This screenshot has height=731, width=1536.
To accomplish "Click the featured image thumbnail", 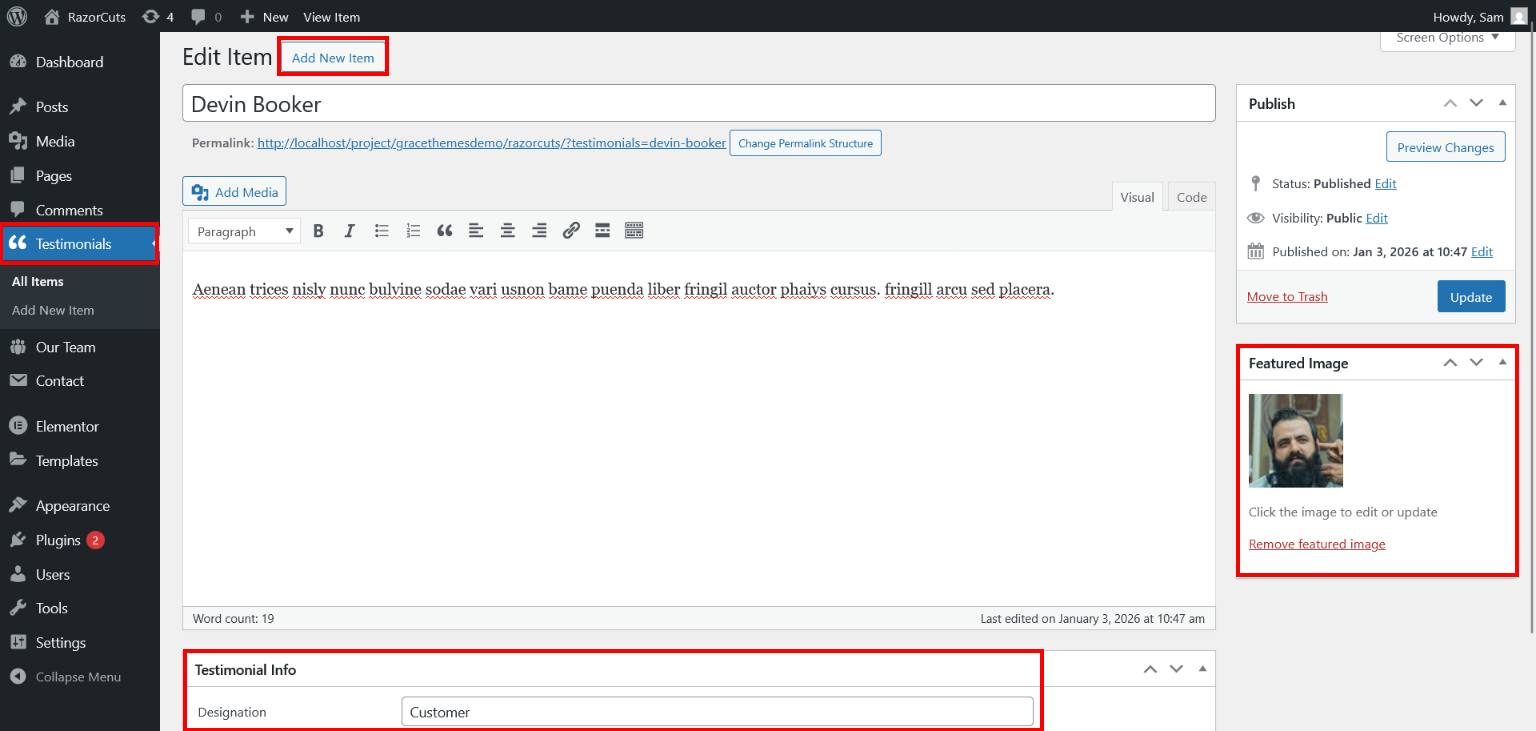I will coord(1295,440).
